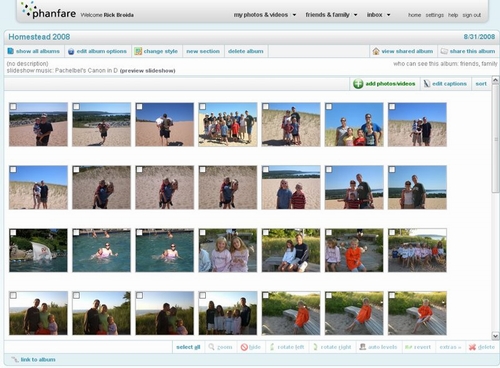Open the extras » menu
The image size is (500, 368).
tap(450, 347)
